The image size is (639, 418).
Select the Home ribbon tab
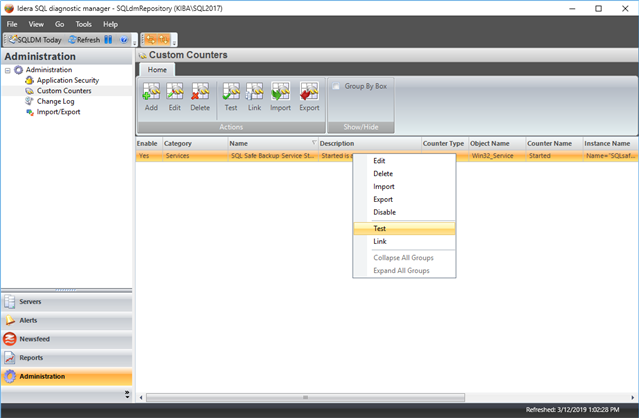(x=157, y=70)
